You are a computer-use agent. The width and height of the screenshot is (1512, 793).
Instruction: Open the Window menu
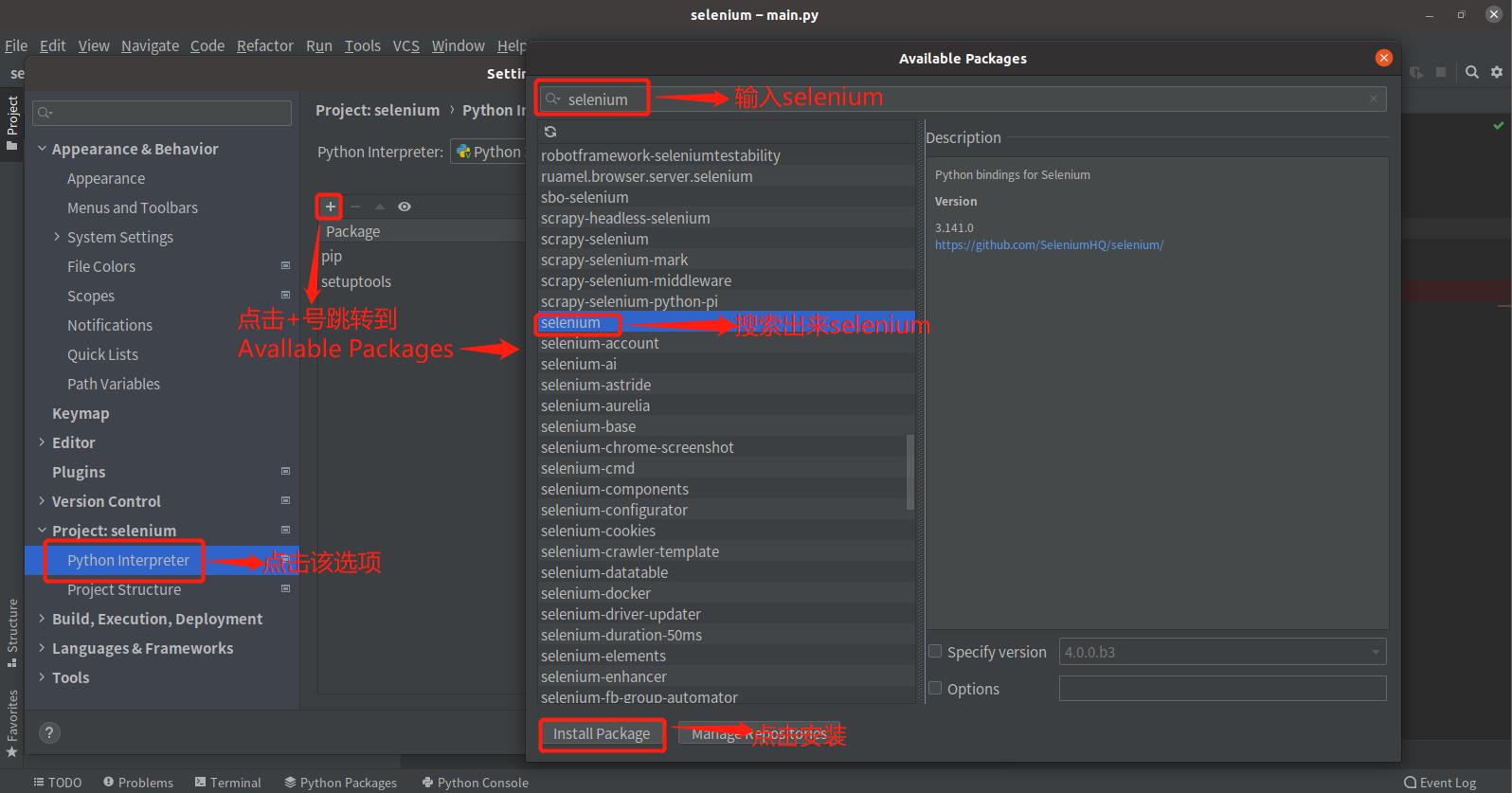[x=459, y=45]
